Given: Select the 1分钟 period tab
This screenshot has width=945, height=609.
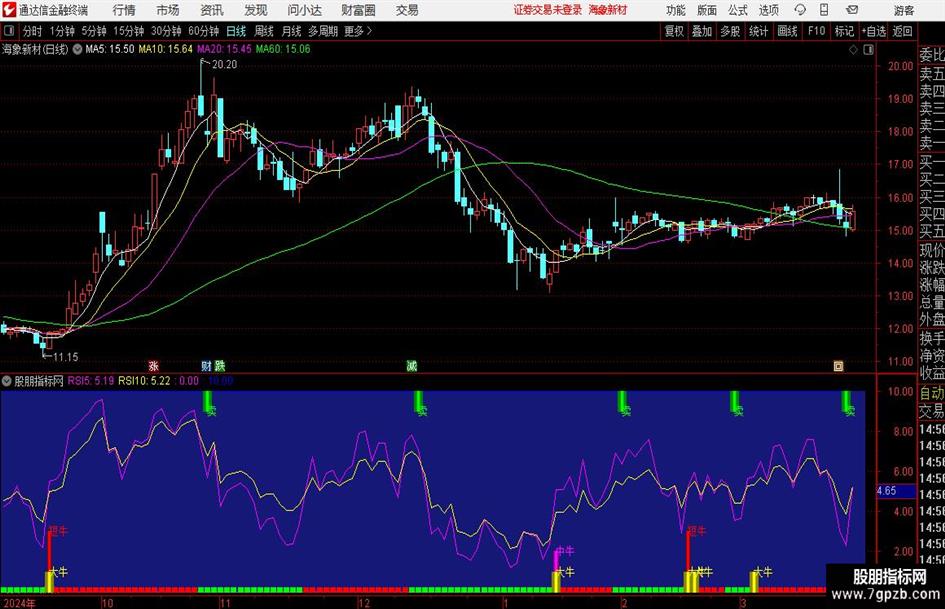Looking at the screenshot, I should (x=62, y=31).
